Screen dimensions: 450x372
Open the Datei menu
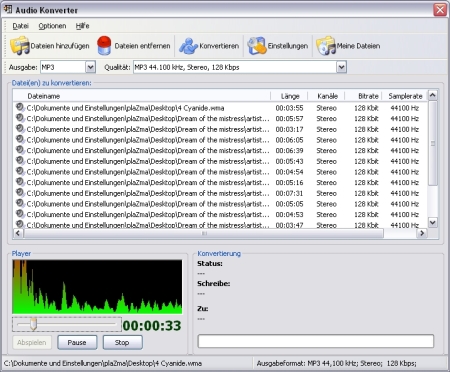[x=20, y=26]
